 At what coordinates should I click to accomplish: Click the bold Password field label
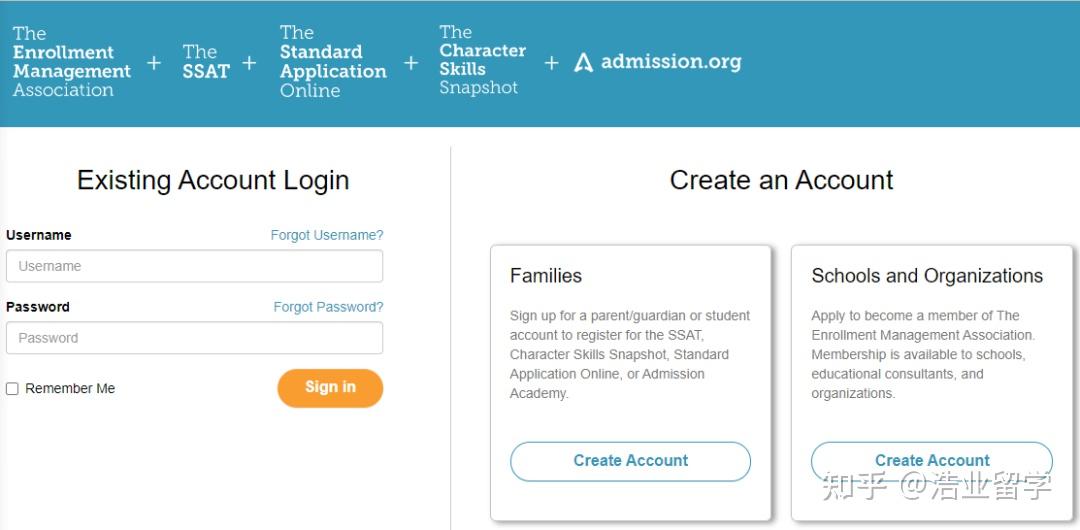coord(38,307)
